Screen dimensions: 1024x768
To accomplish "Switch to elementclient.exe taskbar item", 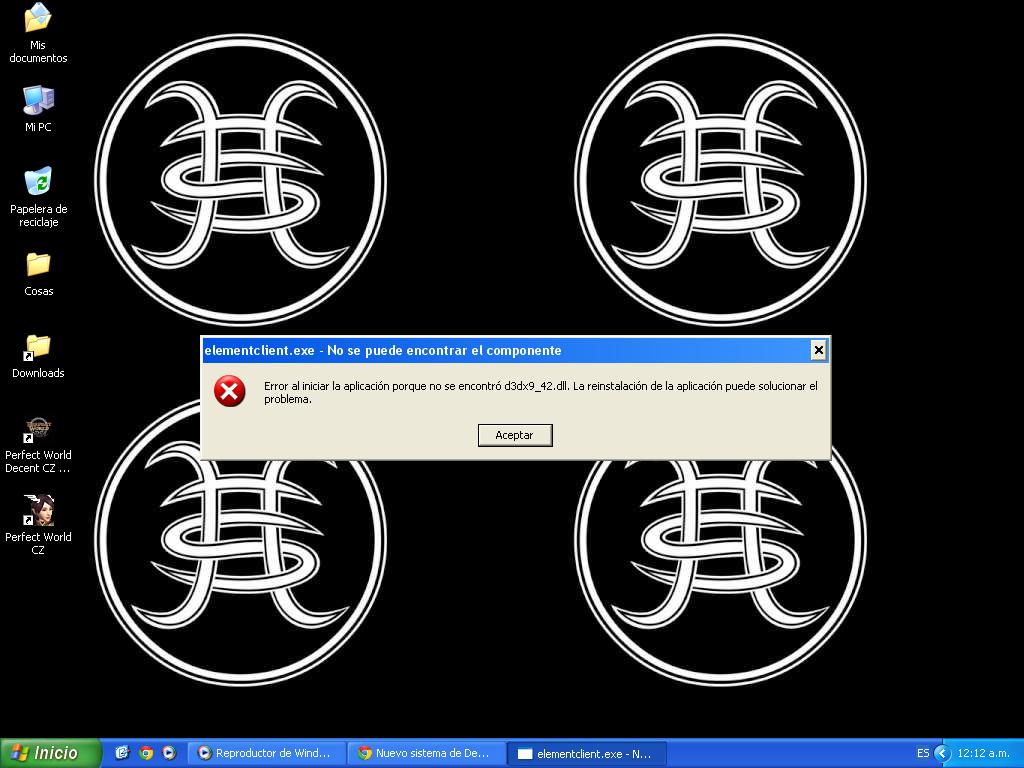I will [x=587, y=753].
